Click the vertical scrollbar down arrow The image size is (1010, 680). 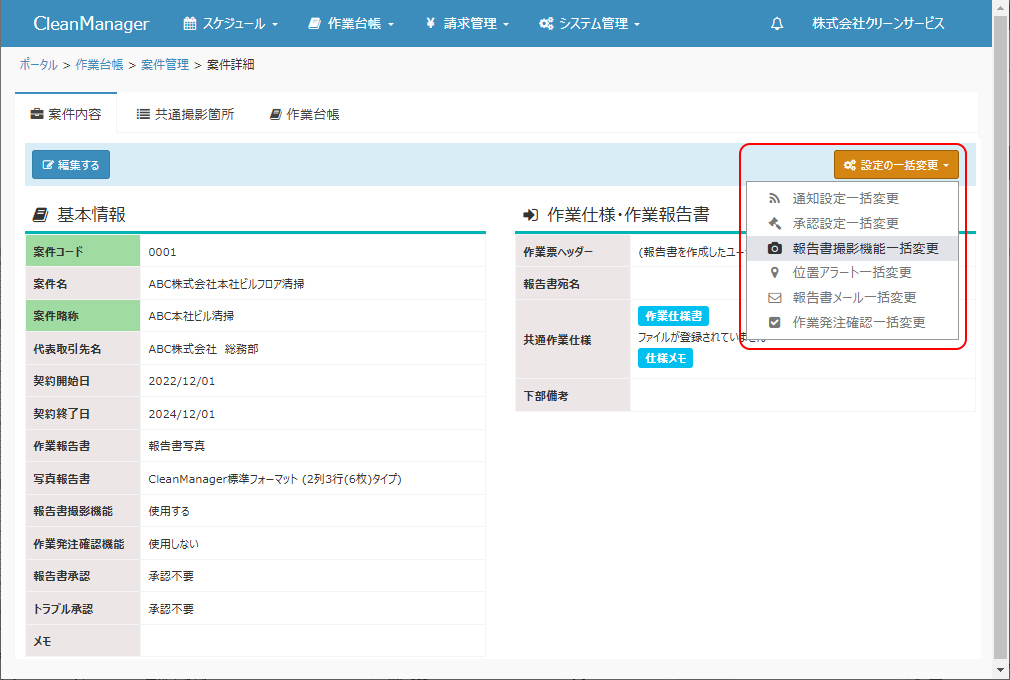coord(1001,669)
